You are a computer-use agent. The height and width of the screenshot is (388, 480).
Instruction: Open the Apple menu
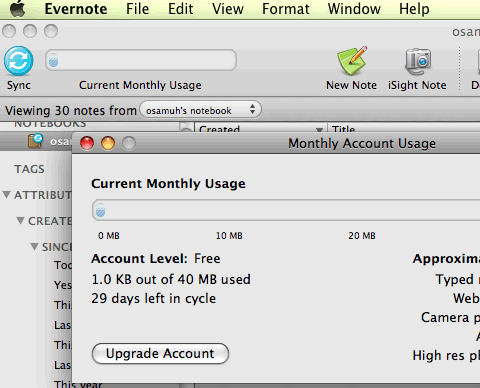[17, 9]
